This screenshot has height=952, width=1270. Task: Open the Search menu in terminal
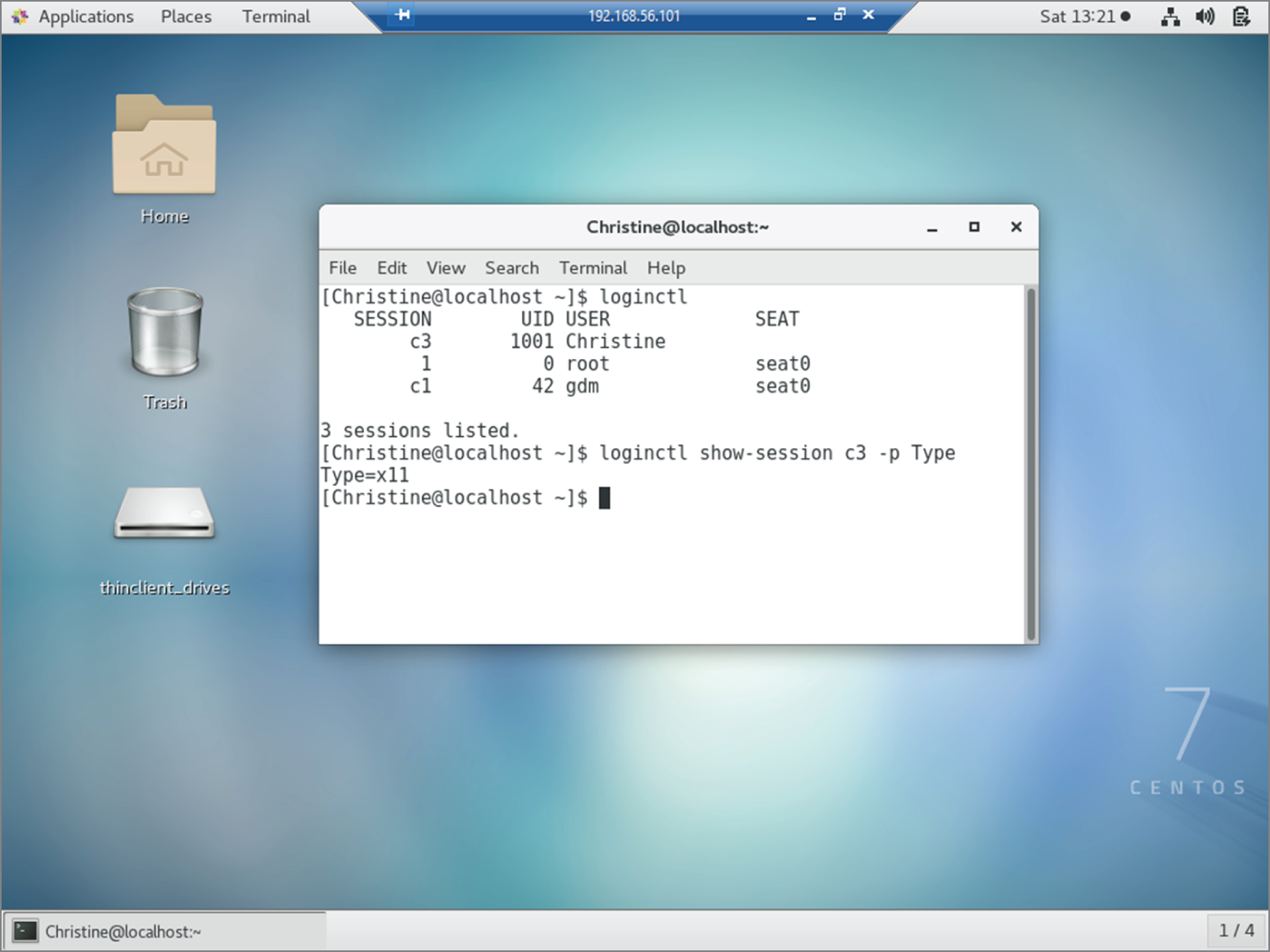pyautogui.click(x=512, y=268)
